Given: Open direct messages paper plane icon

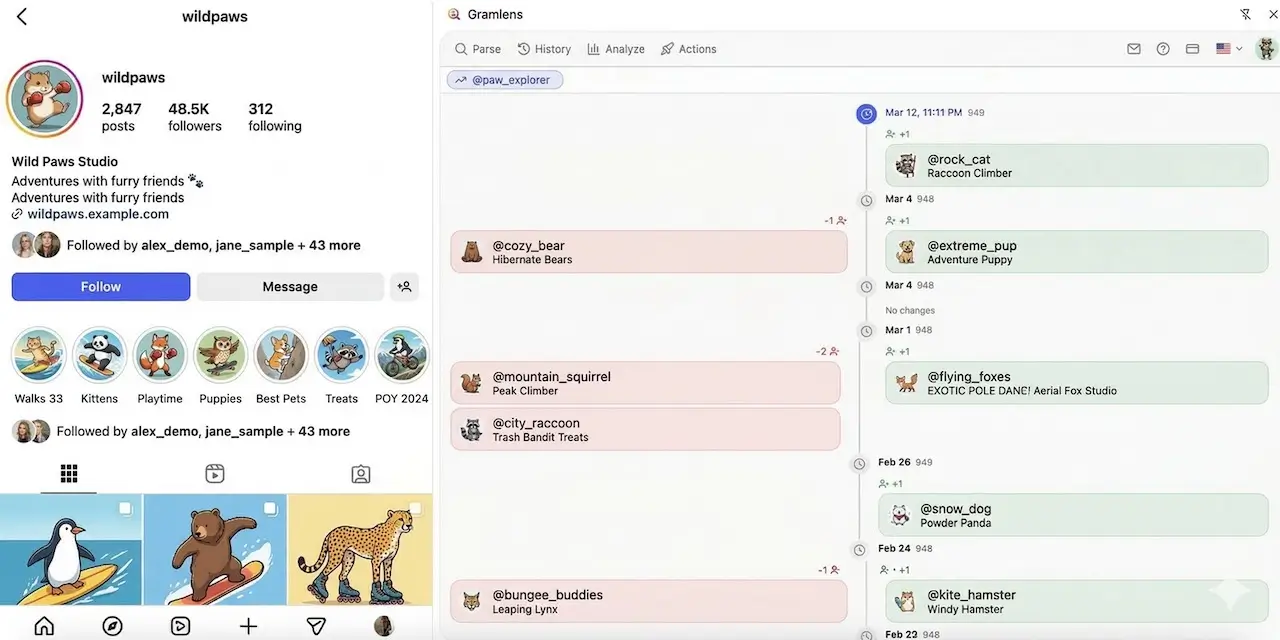Looking at the screenshot, I should click(316, 626).
